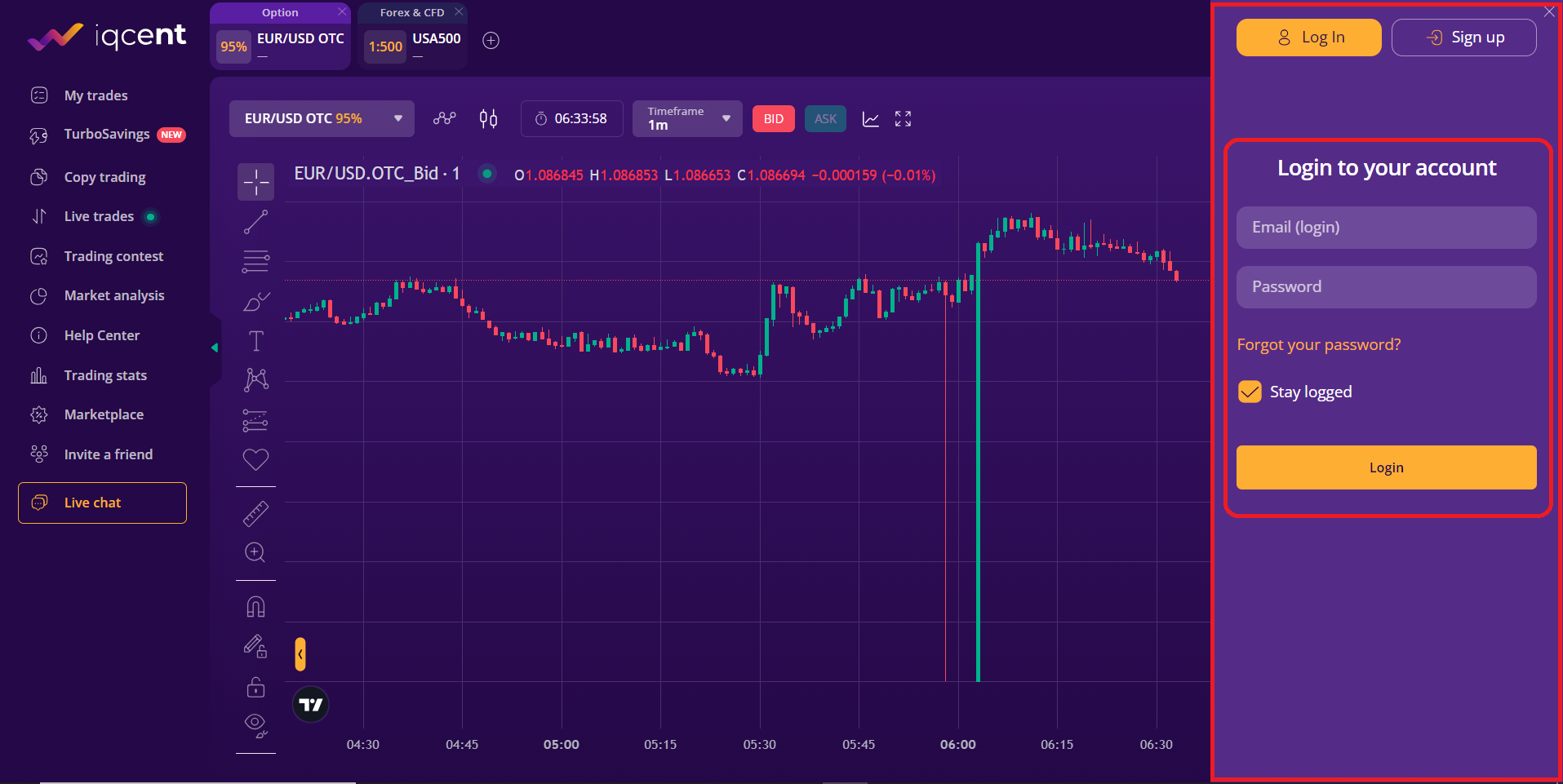Switch to the USA500 Forex & CFD tab

[x=412, y=37]
